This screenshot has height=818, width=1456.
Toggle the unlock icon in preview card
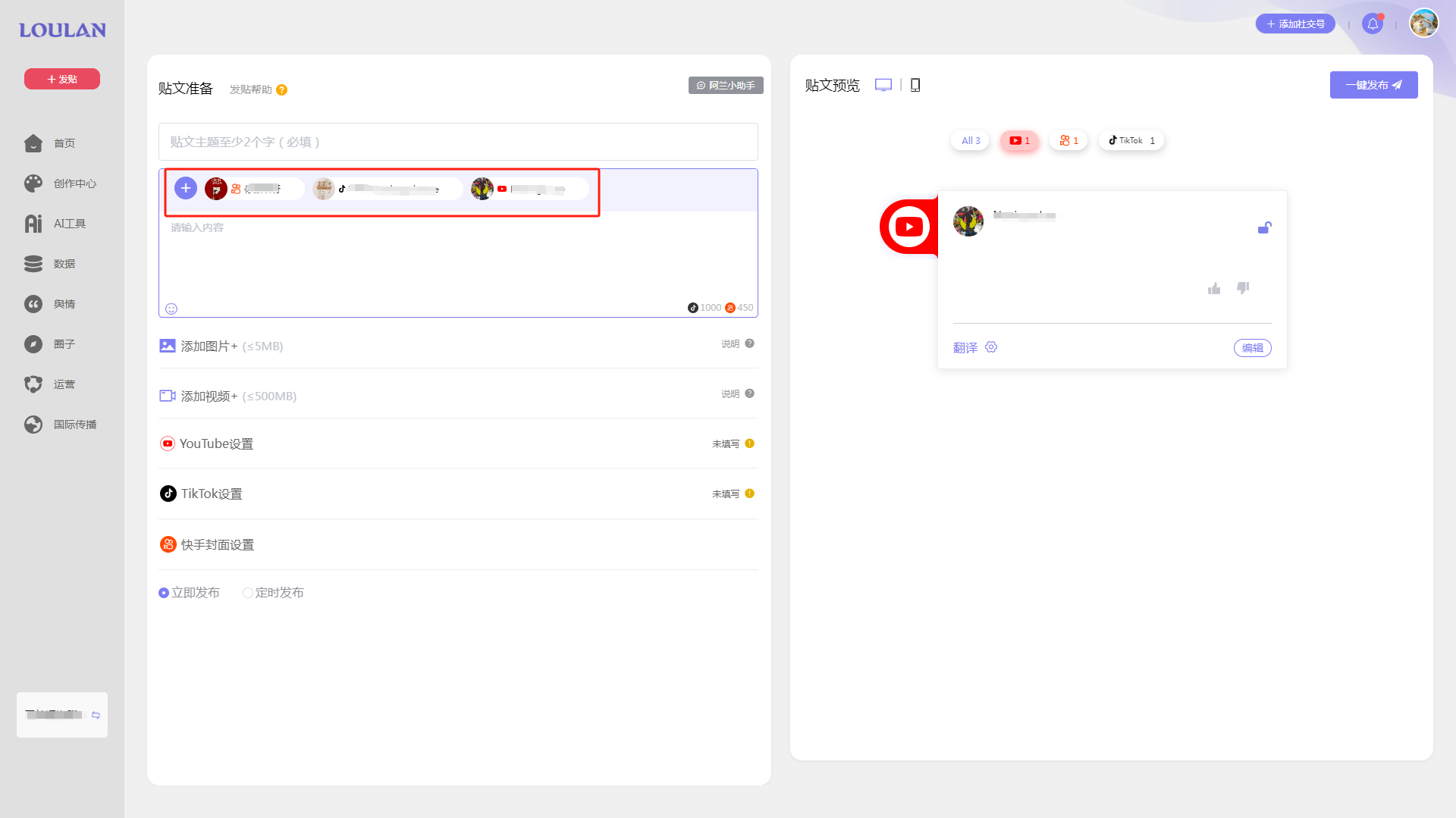tap(1264, 227)
